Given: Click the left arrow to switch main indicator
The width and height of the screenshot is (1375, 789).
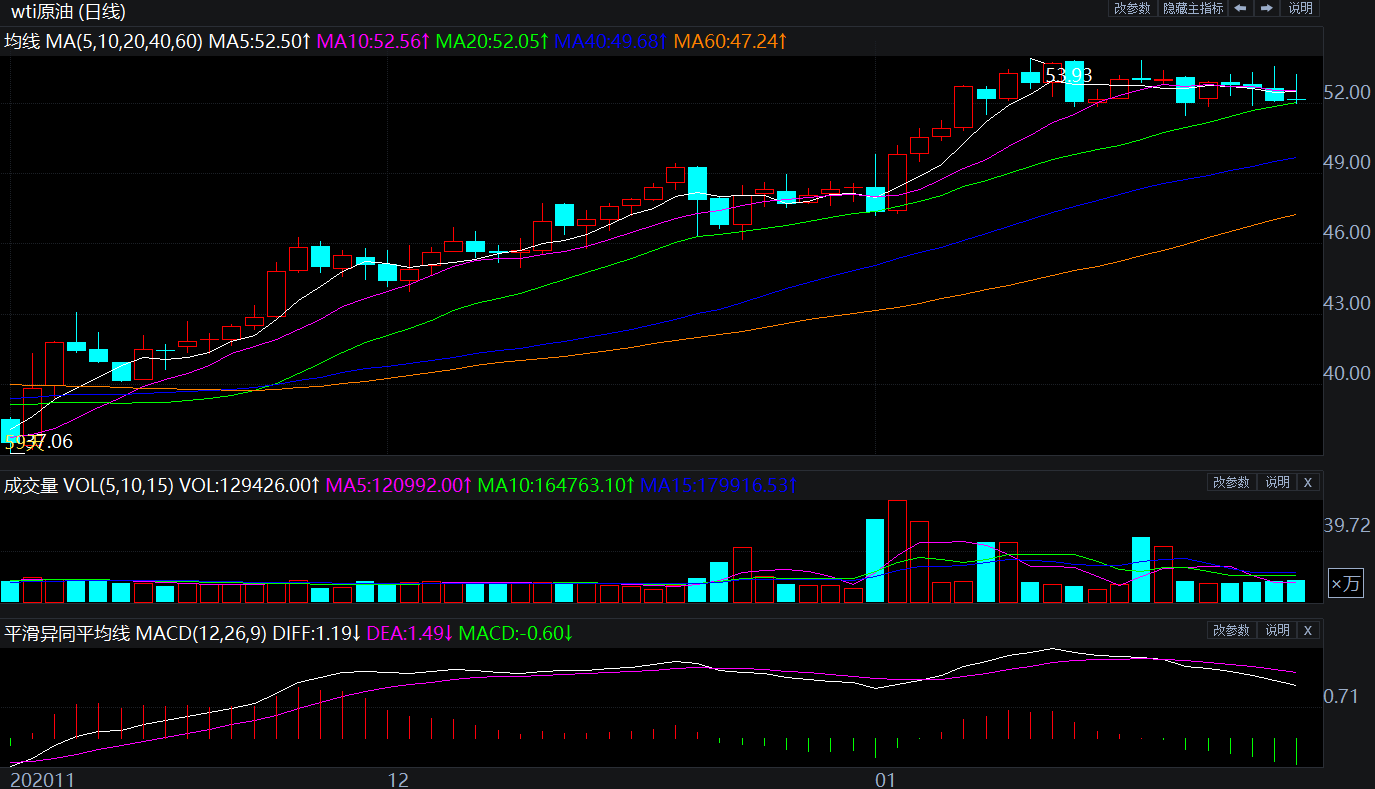Looking at the screenshot, I should [1240, 8].
